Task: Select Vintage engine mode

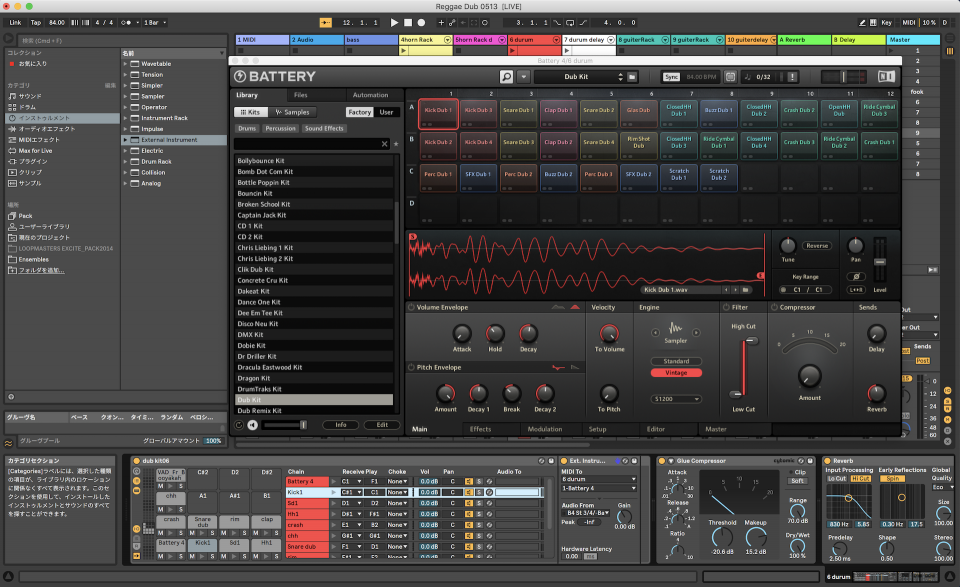Action: [x=676, y=373]
